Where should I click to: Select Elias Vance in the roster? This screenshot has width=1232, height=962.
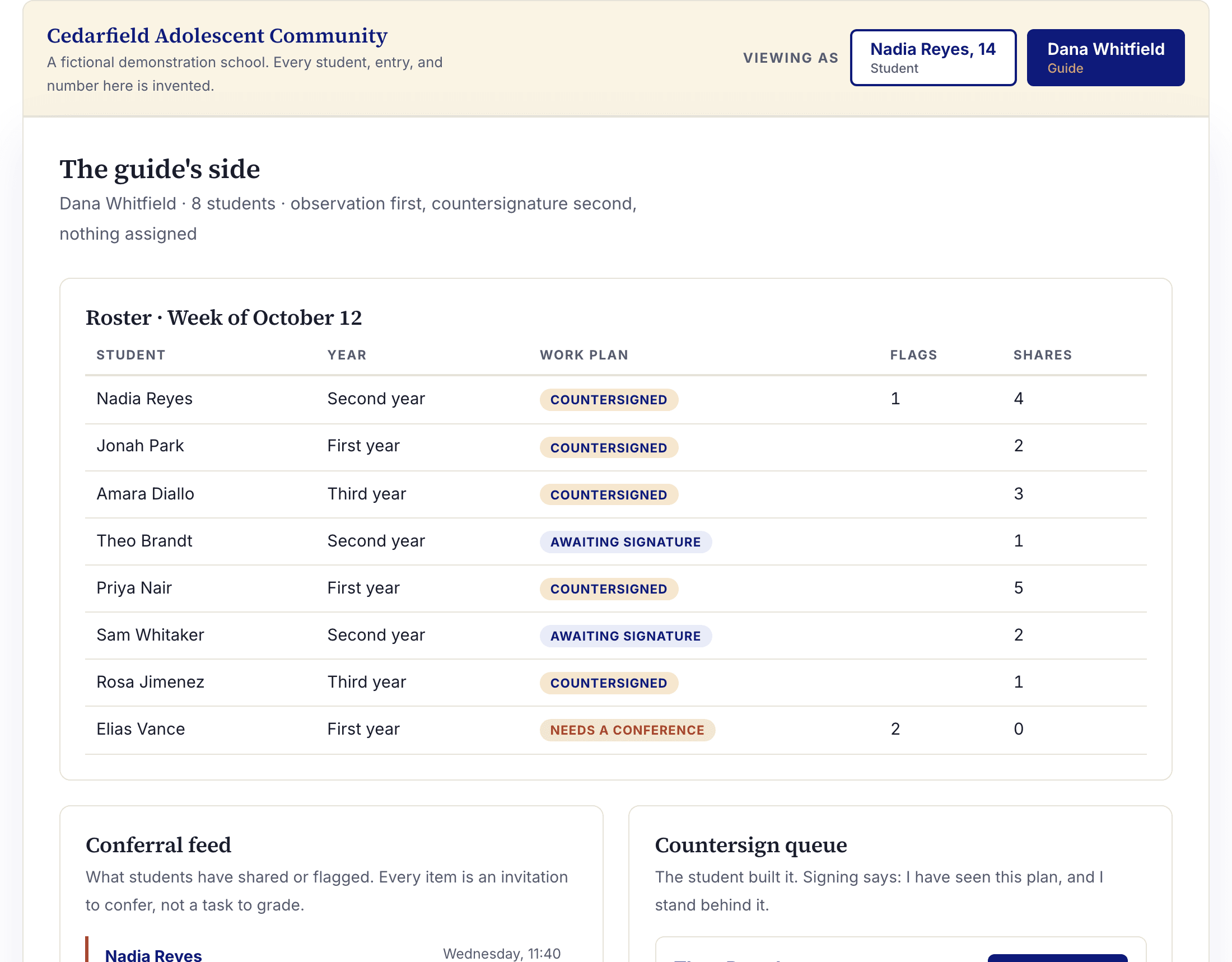coord(141,729)
